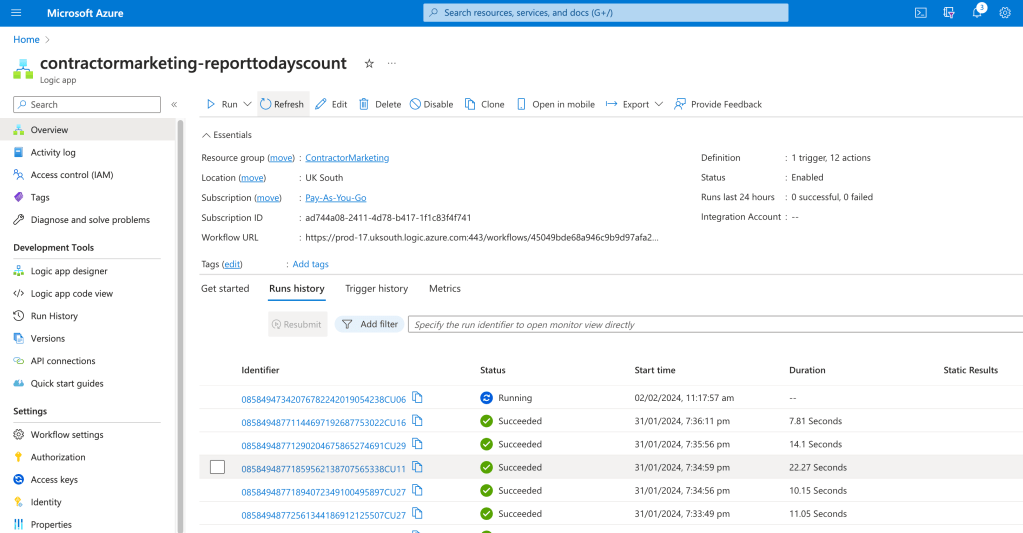The image size is (1023, 533).
Task: Click edit link next to Tags
Action: [232, 264]
